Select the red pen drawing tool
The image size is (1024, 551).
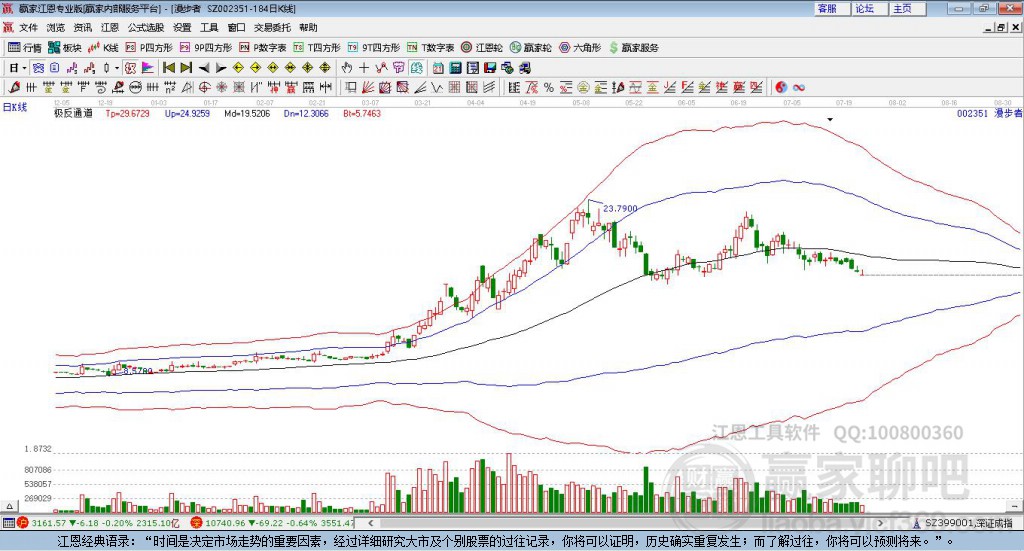14,87
